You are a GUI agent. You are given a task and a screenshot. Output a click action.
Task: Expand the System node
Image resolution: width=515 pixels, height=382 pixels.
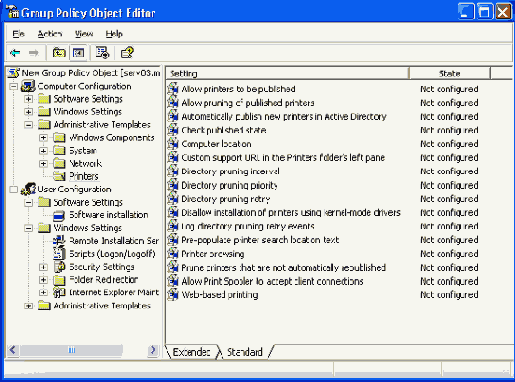[x=43, y=151]
